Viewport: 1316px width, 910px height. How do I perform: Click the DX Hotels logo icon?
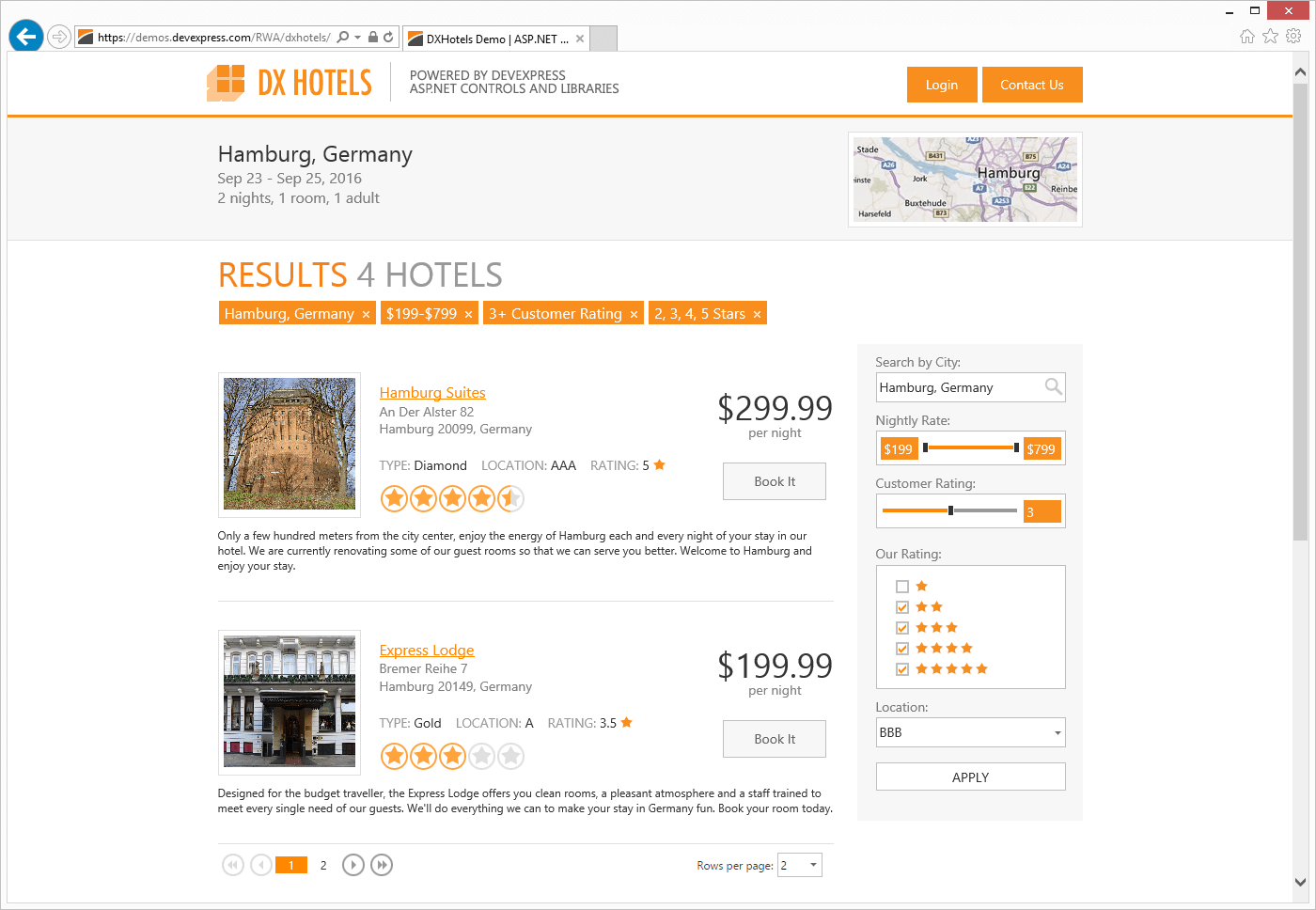pyautogui.click(x=226, y=83)
